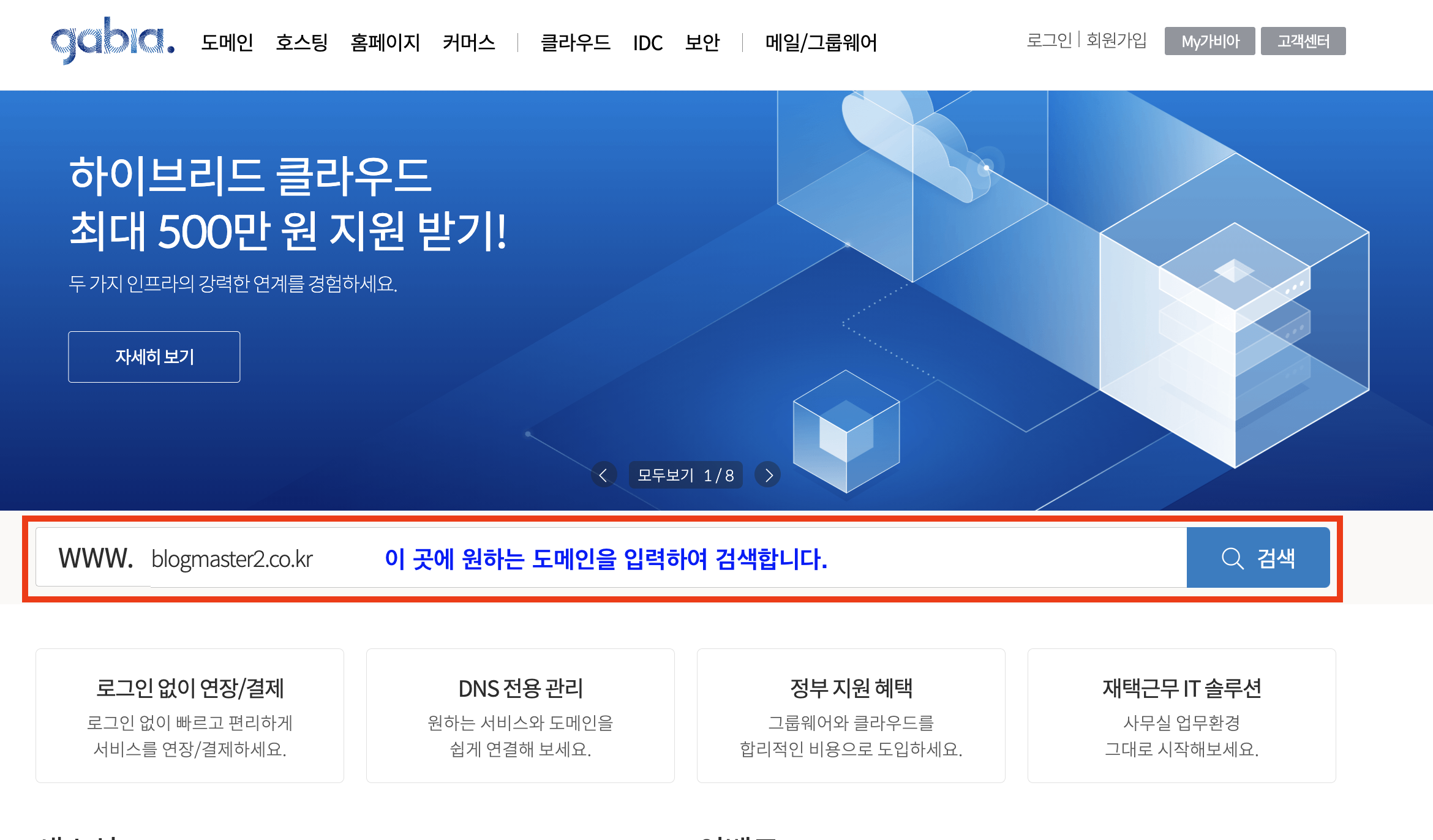The height and width of the screenshot is (840, 1433).
Task: Open the 도메인 menu
Action: pyautogui.click(x=227, y=42)
